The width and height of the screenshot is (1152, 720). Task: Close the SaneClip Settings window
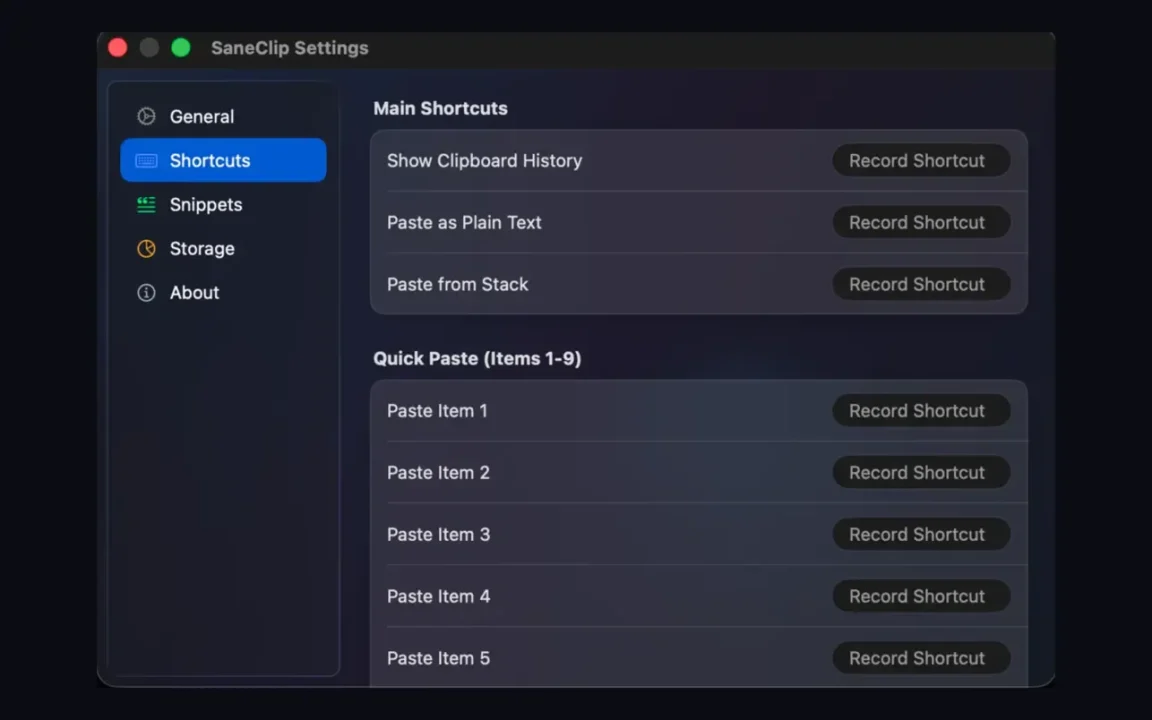pyautogui.click(x=118, y=48)
